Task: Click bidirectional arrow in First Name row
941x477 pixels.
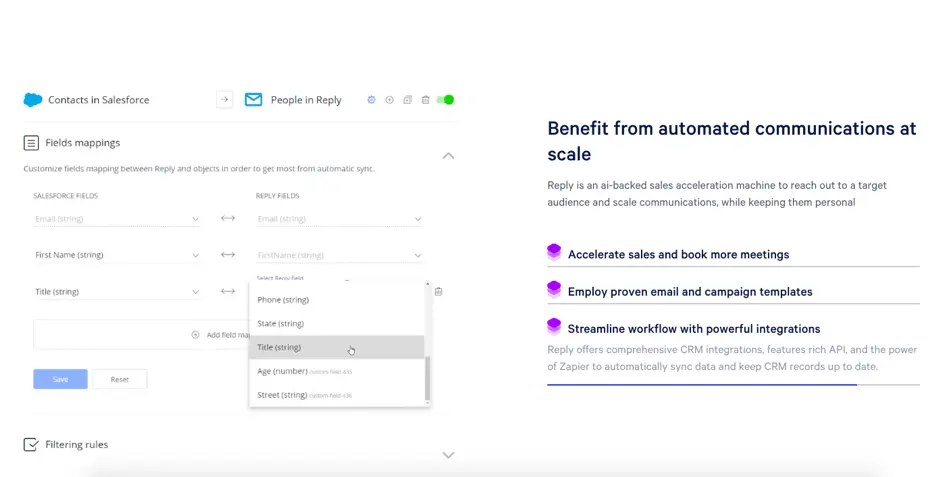Action: coord(228,255)
